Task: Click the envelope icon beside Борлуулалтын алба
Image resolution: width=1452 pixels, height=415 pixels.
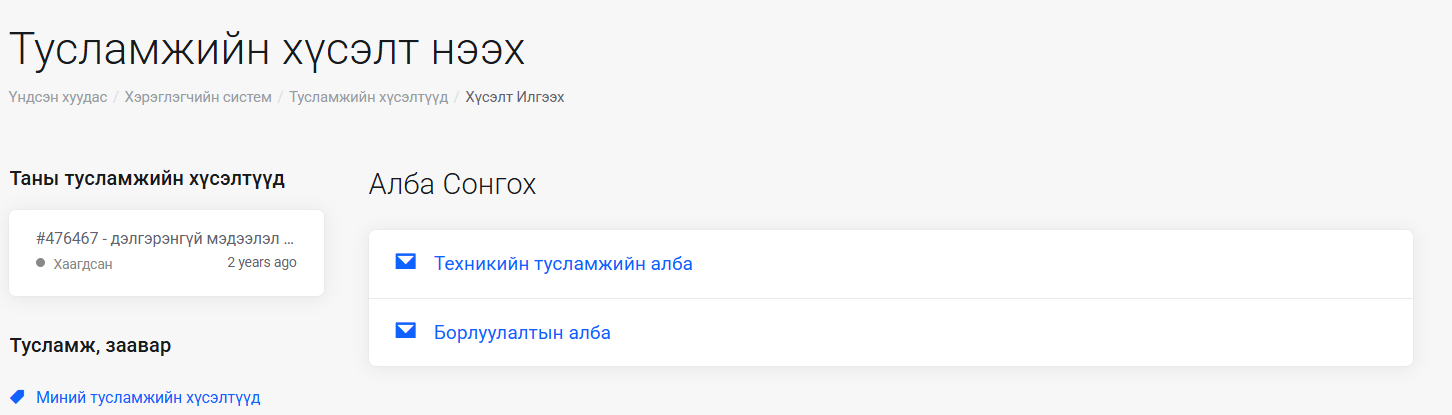Action: point(405,331)
